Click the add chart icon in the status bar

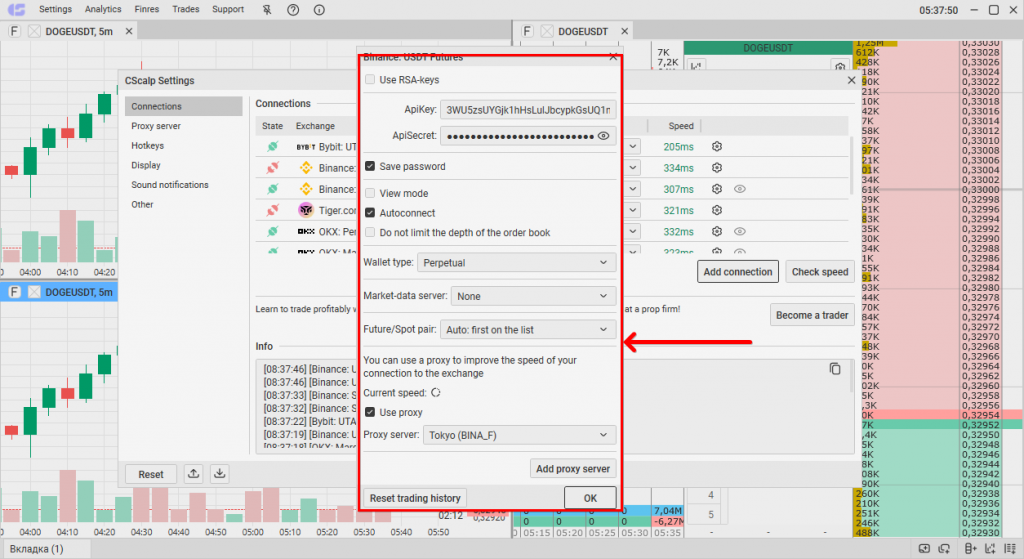(990, 549)
